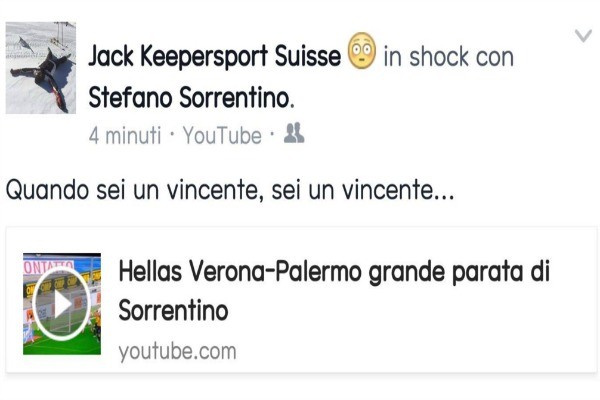Click the 'in shock con' feeling text
The height and width of the screenshot is (400, 600).
pos(448,57)
